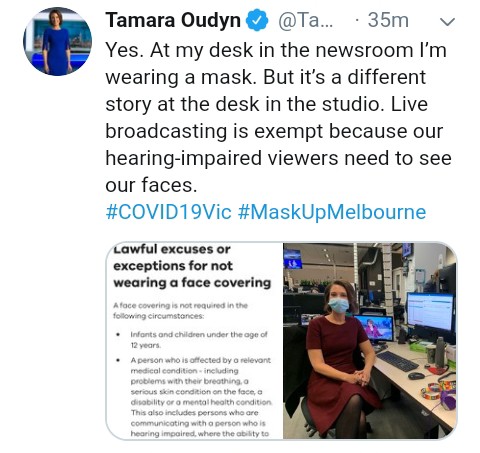
Task: Click the Tamara Oudyn display name
Action: click(x=173, y=20)
